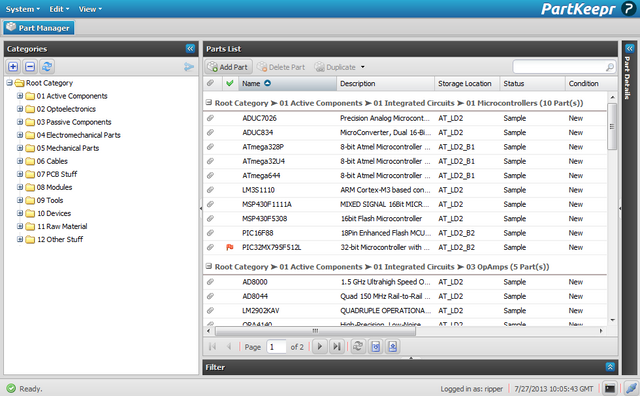Viewport: 640px width, 396px height.
Task: Click the Ready status check icon
Action: [x=11, y=388]
